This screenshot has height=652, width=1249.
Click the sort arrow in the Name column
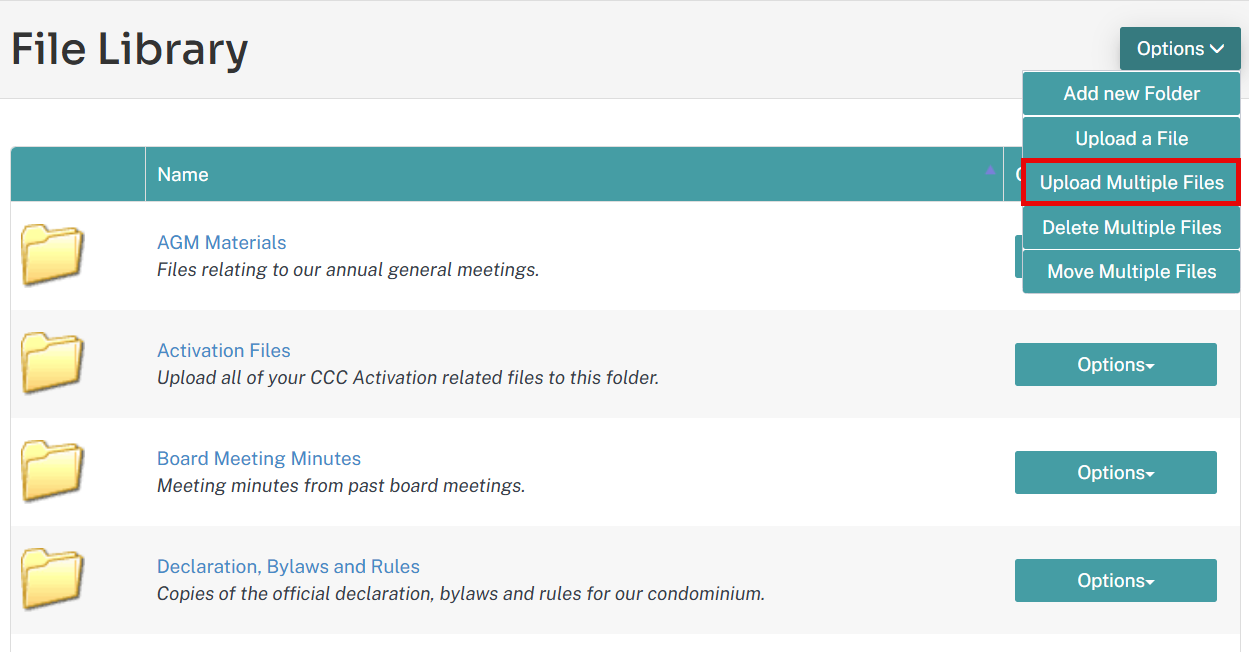[990, 172]
